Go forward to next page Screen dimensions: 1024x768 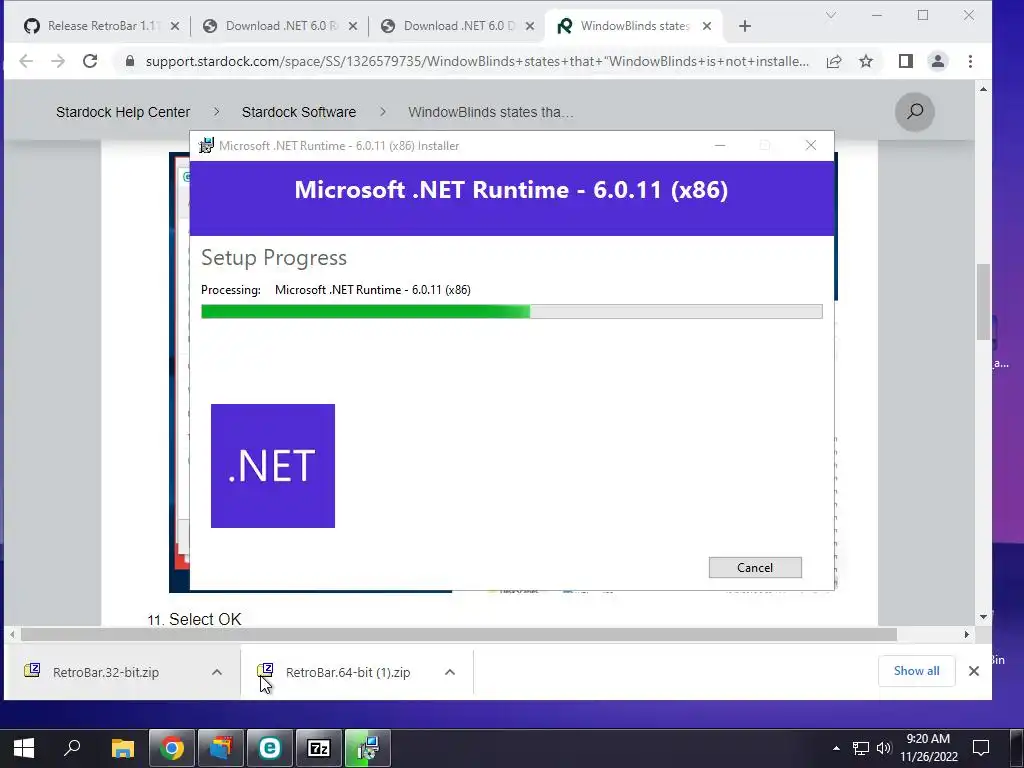coord(58,61)
